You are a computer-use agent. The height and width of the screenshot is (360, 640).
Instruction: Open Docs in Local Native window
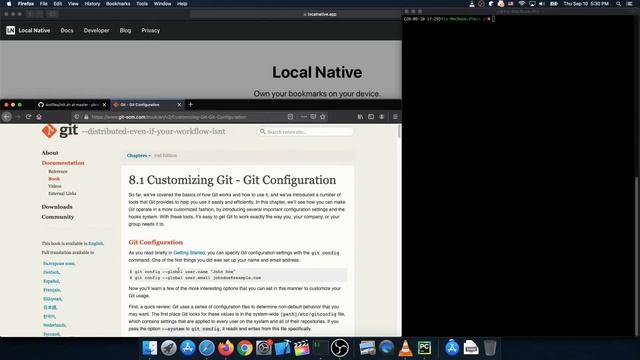coord(67,30)
